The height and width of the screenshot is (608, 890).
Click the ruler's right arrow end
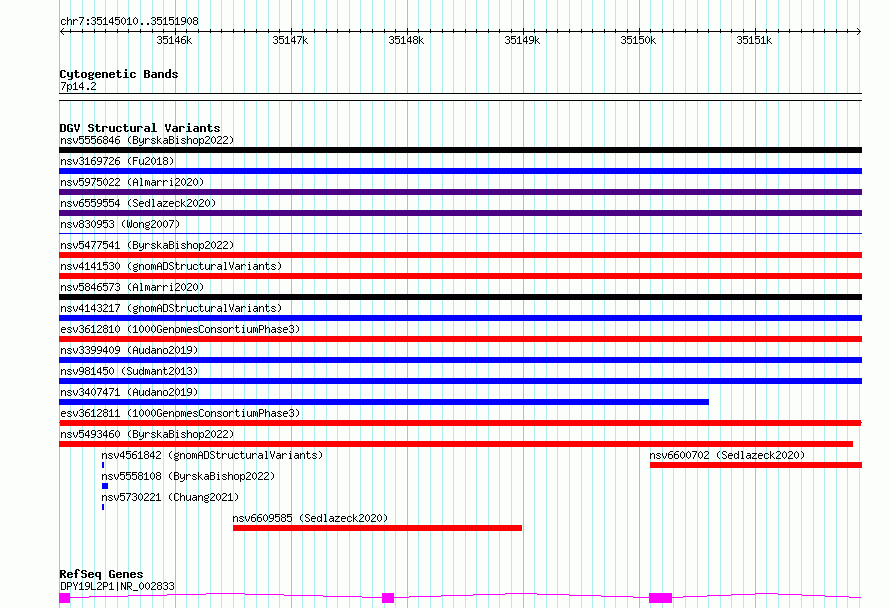[859, 32]
